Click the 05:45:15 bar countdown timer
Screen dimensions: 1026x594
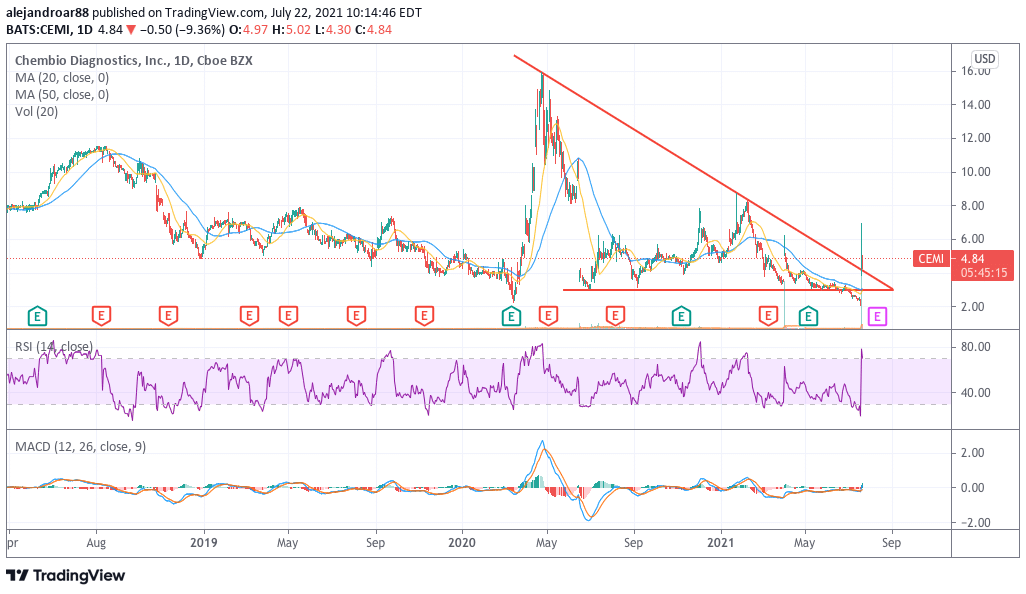tap(983, 273)
